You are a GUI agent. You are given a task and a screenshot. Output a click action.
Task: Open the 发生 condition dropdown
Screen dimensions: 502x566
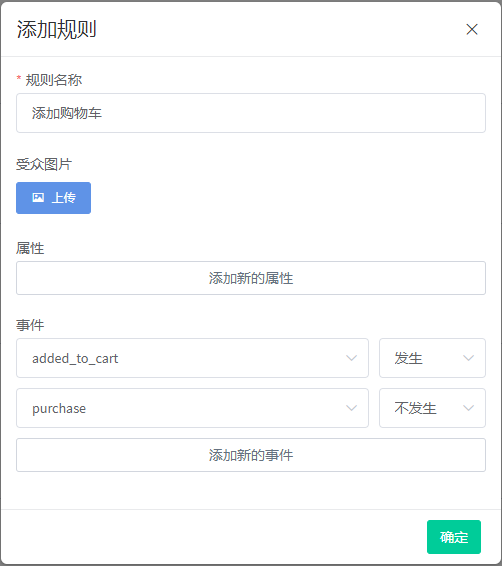(432, 358)
